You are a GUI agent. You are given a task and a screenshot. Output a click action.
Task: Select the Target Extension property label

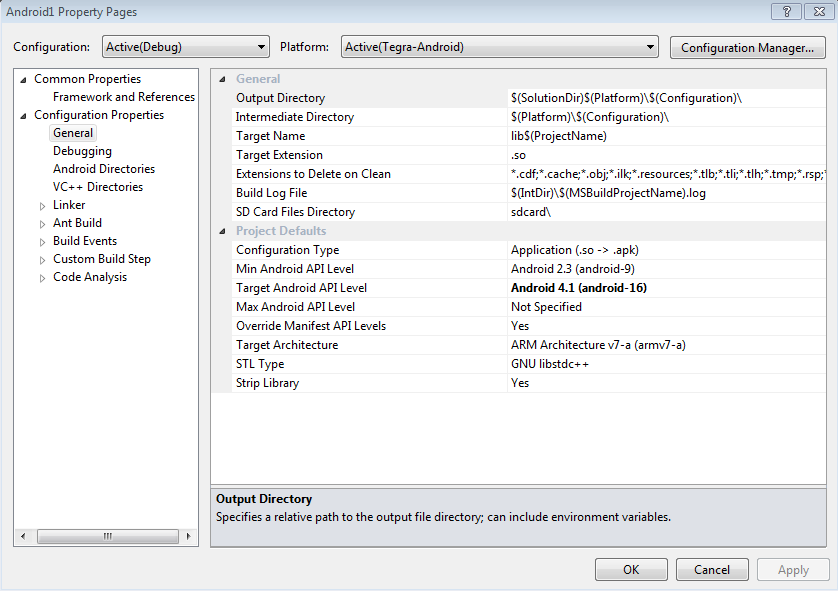tap(280, 155)
